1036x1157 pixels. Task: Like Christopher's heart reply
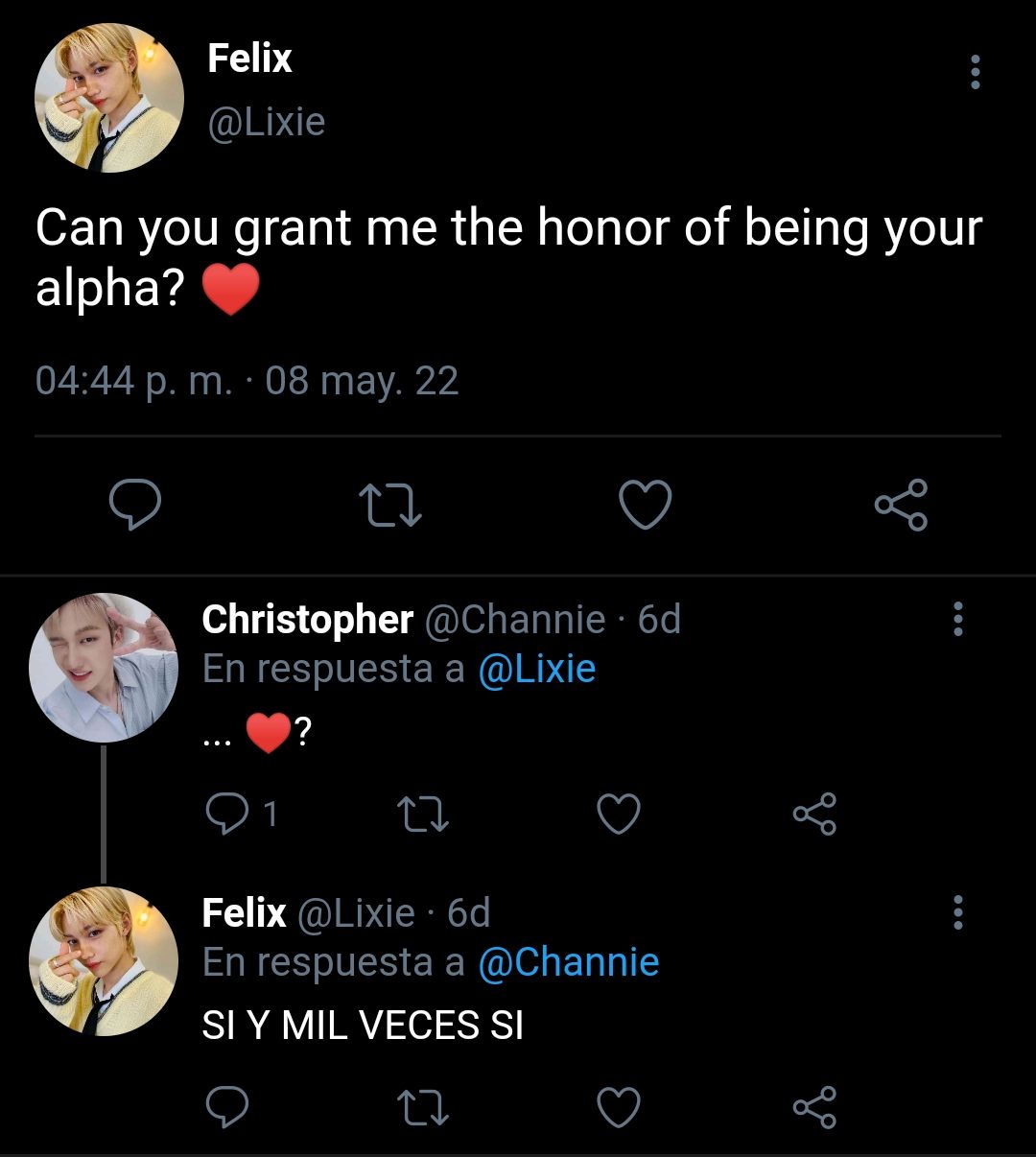click(x=619, y=814)
